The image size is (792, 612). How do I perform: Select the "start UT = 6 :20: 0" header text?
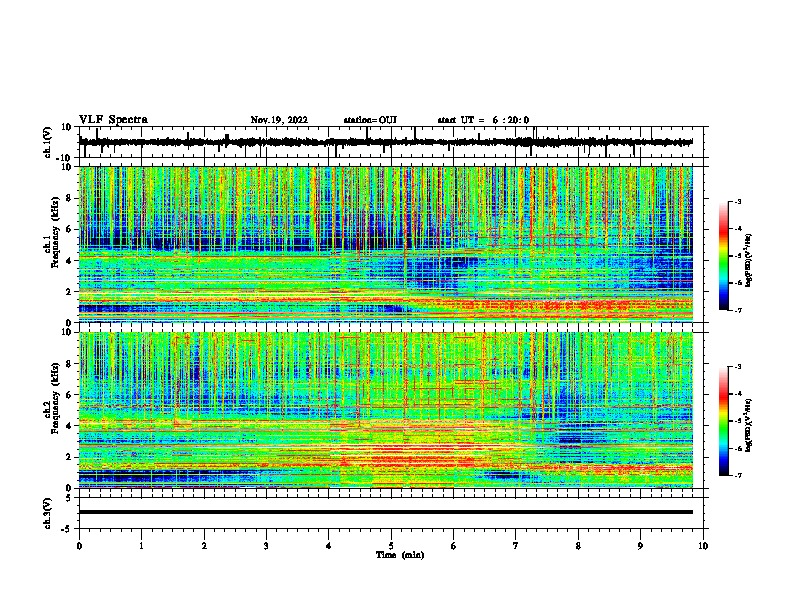483,120
